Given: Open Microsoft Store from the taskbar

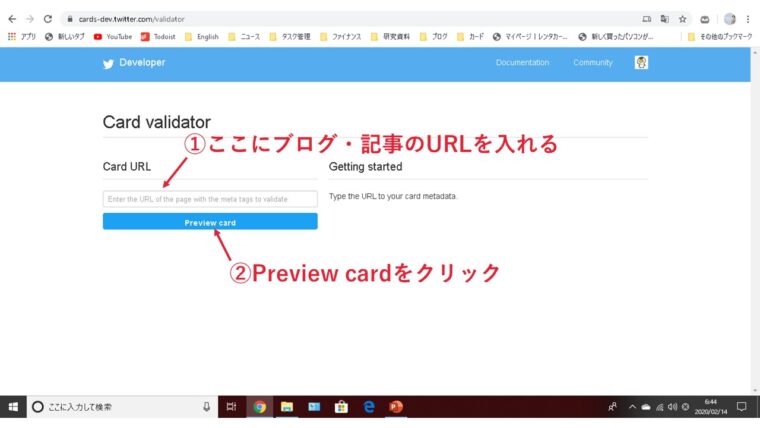Looking at the screenshot, I should [x=341, y=407].
